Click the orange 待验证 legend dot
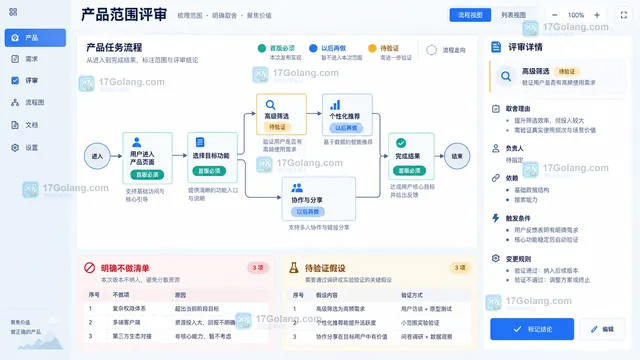The image size is (640, 360). [x=372, y=48]
